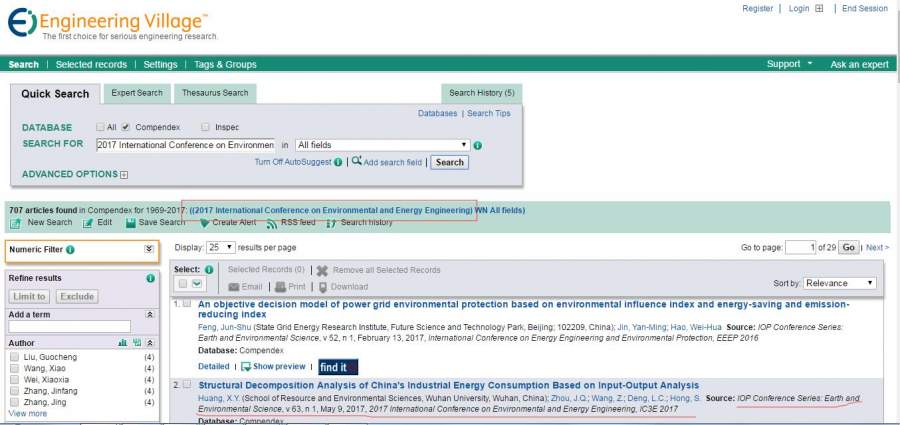Viewport: 900px width, 425px height.
Task: Switch to Thesaurus Search tab
Action: pyautogui.click(x=215, y=93)
